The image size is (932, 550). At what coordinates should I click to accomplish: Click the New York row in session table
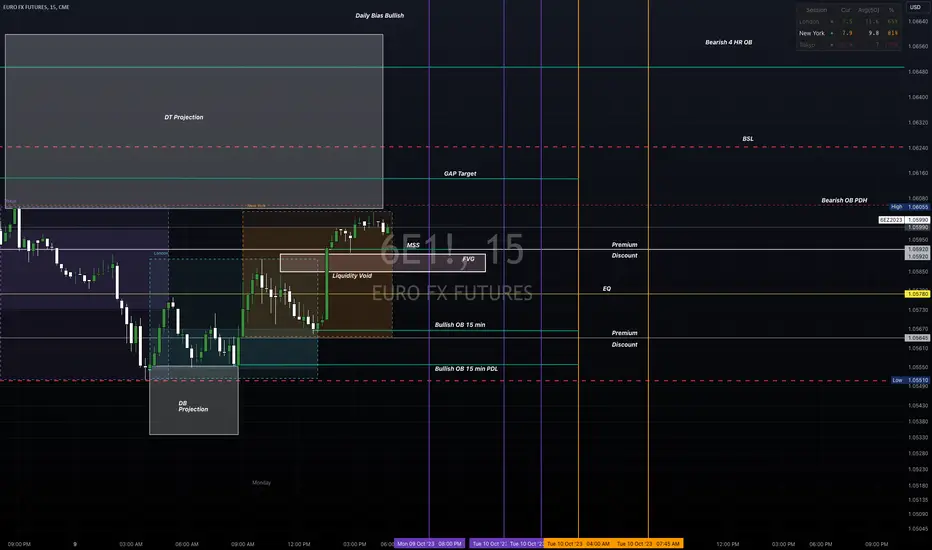point(848,33)
